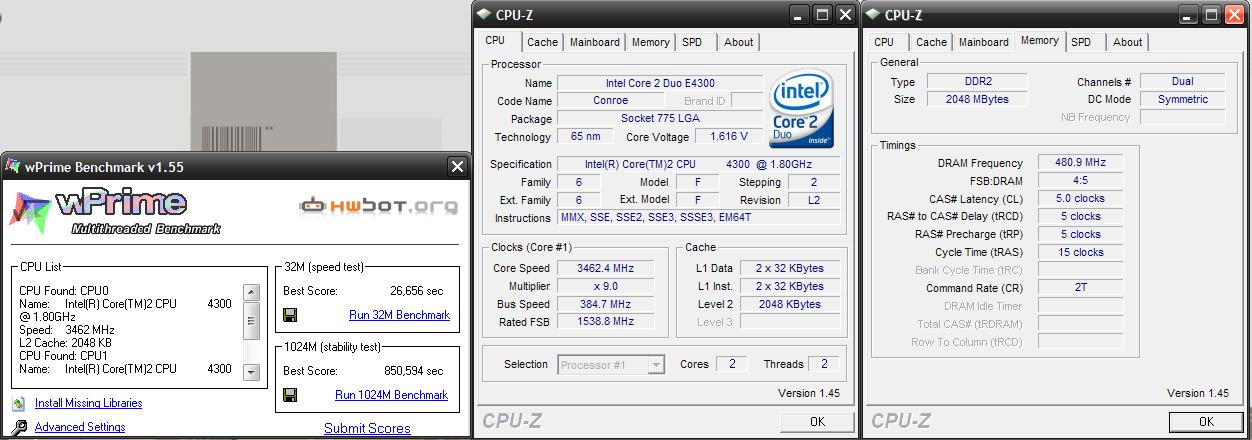Open the Advanced Settings link
This screenshot has height=440, width=1252.
(80, 428)
